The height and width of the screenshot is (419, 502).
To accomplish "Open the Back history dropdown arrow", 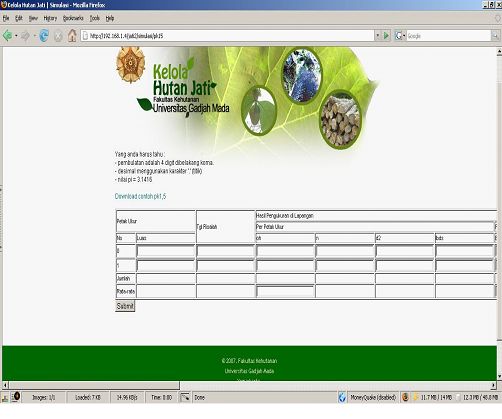I will [x=16, y=36].
